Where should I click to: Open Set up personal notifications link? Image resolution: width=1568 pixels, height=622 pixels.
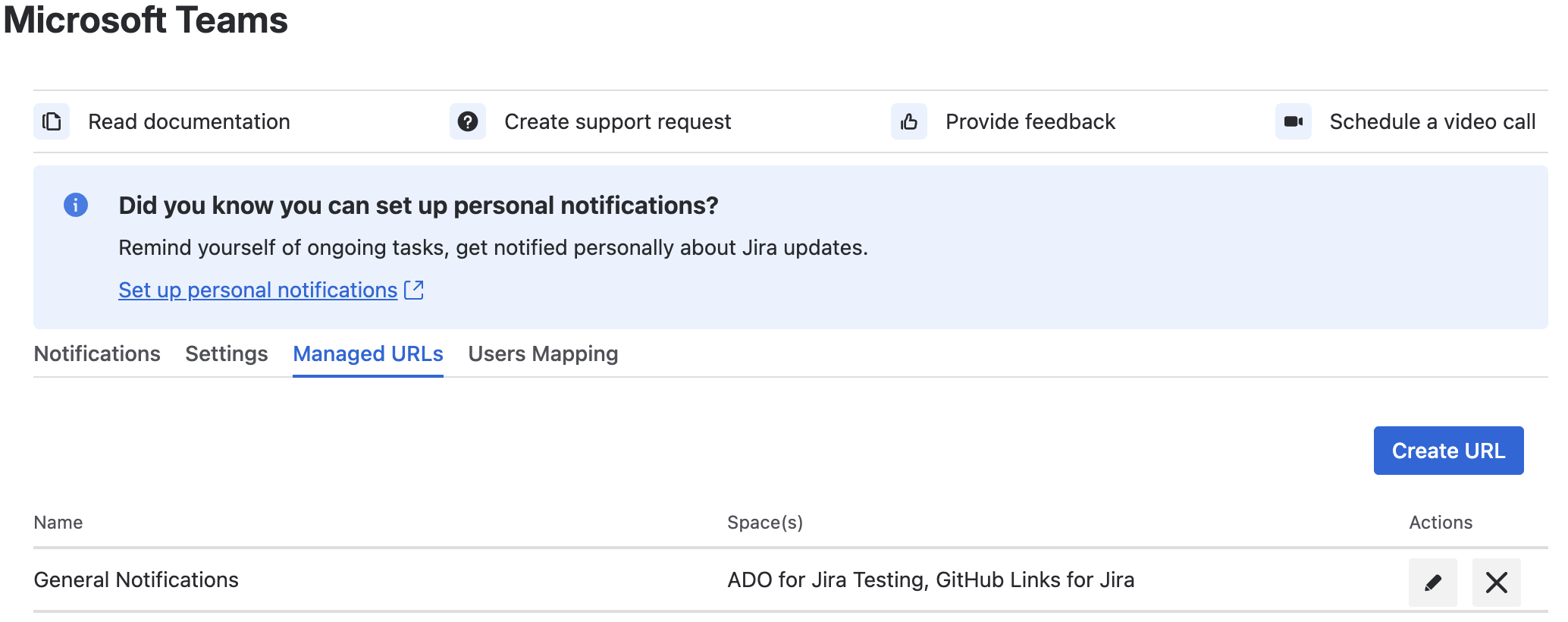(258, 290)
